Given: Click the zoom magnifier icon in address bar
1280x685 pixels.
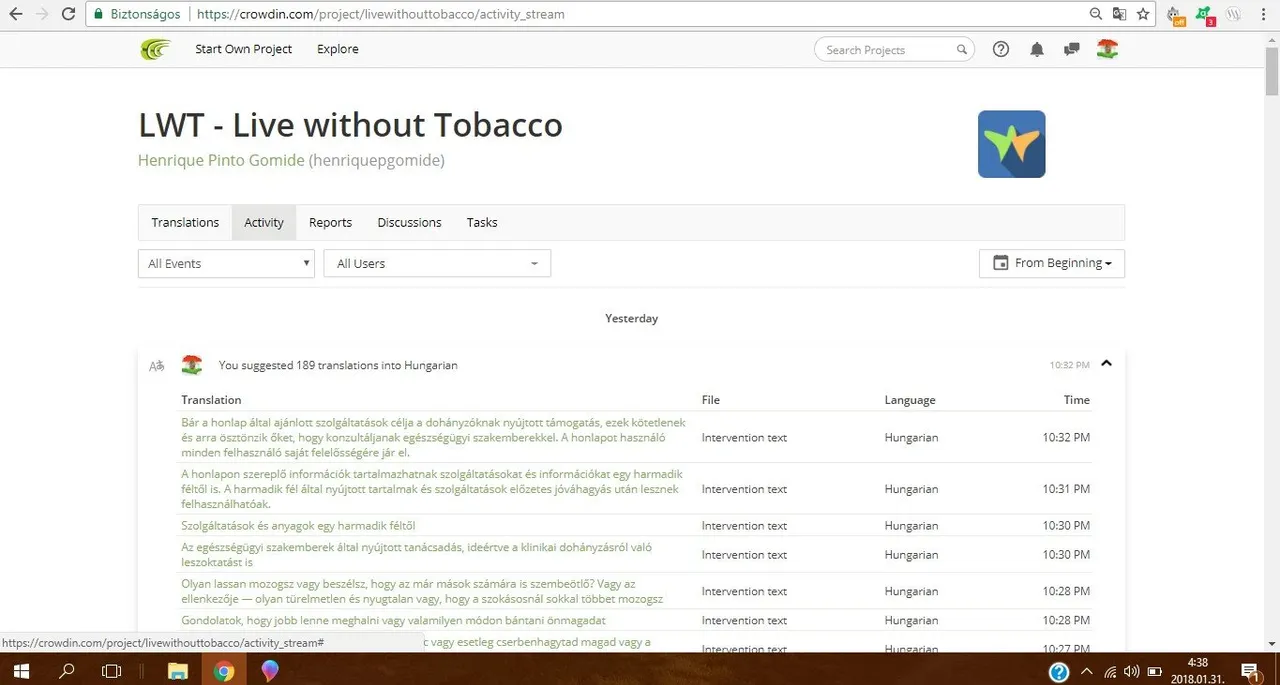Looking at the screenshot, I should pos(1096,14).
